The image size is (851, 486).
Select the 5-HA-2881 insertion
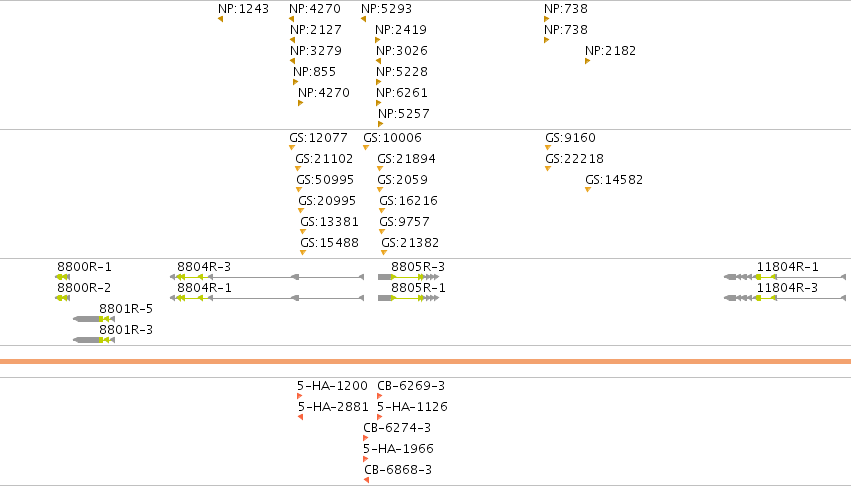(333, 407)
